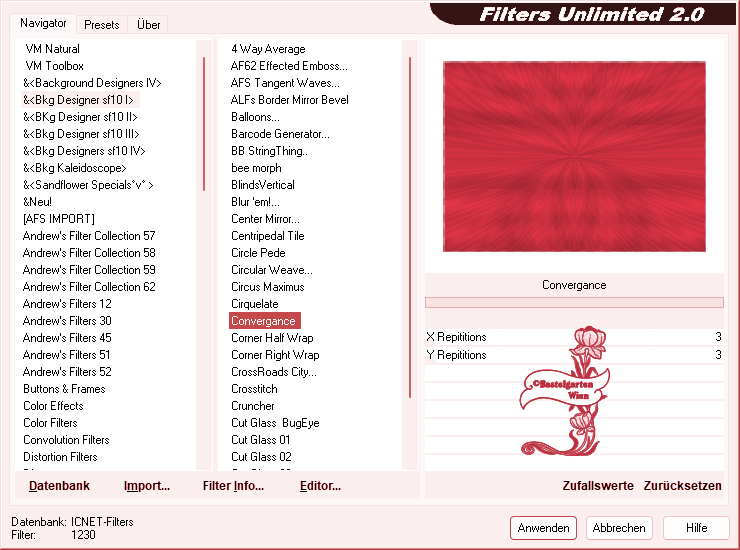740x550 pixels.
Task: Open Hilfe button
Action: click(696, 527)
